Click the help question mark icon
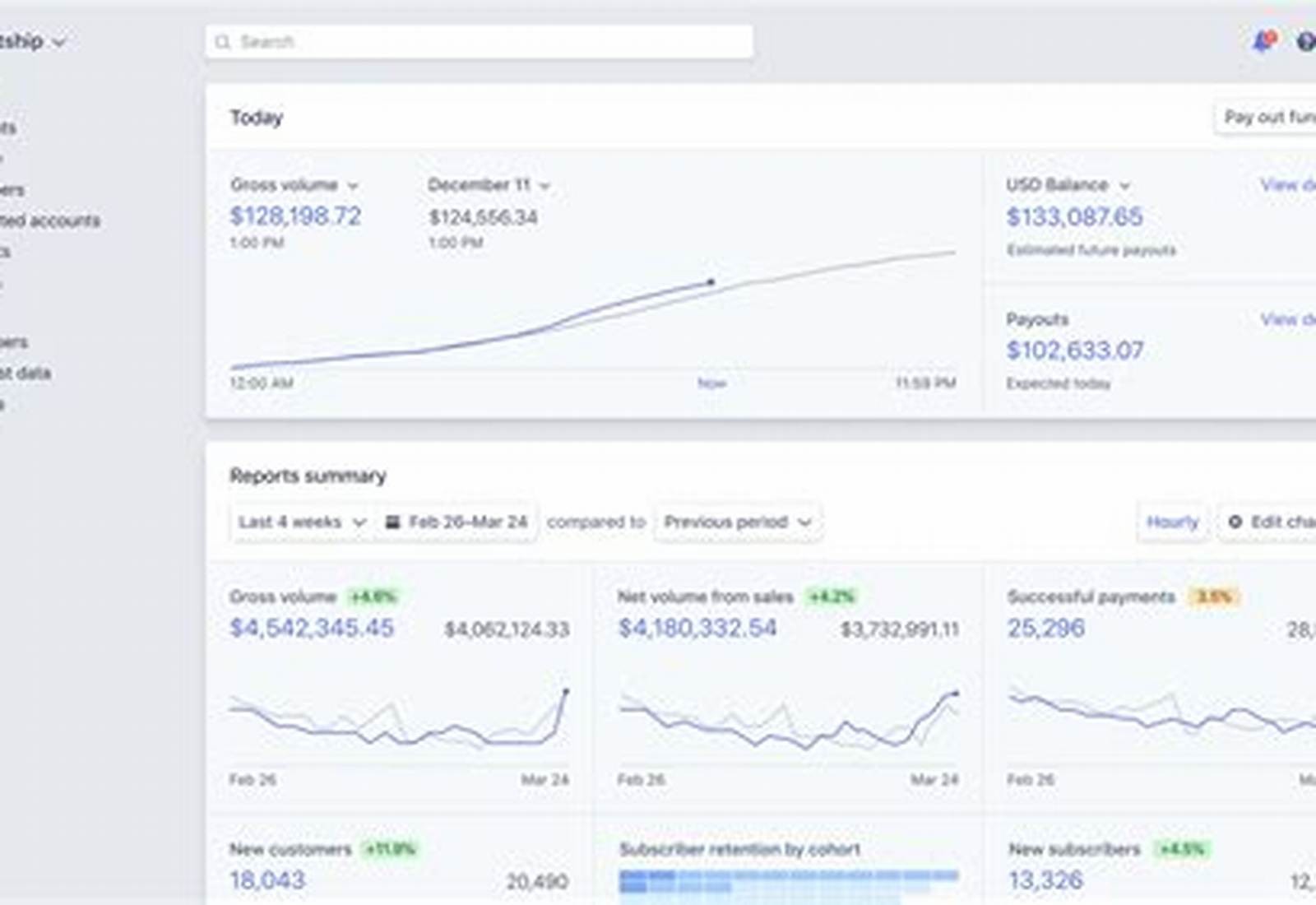Image resolution: width=1316 pixels, height=905 pixels. point(1306,41)
